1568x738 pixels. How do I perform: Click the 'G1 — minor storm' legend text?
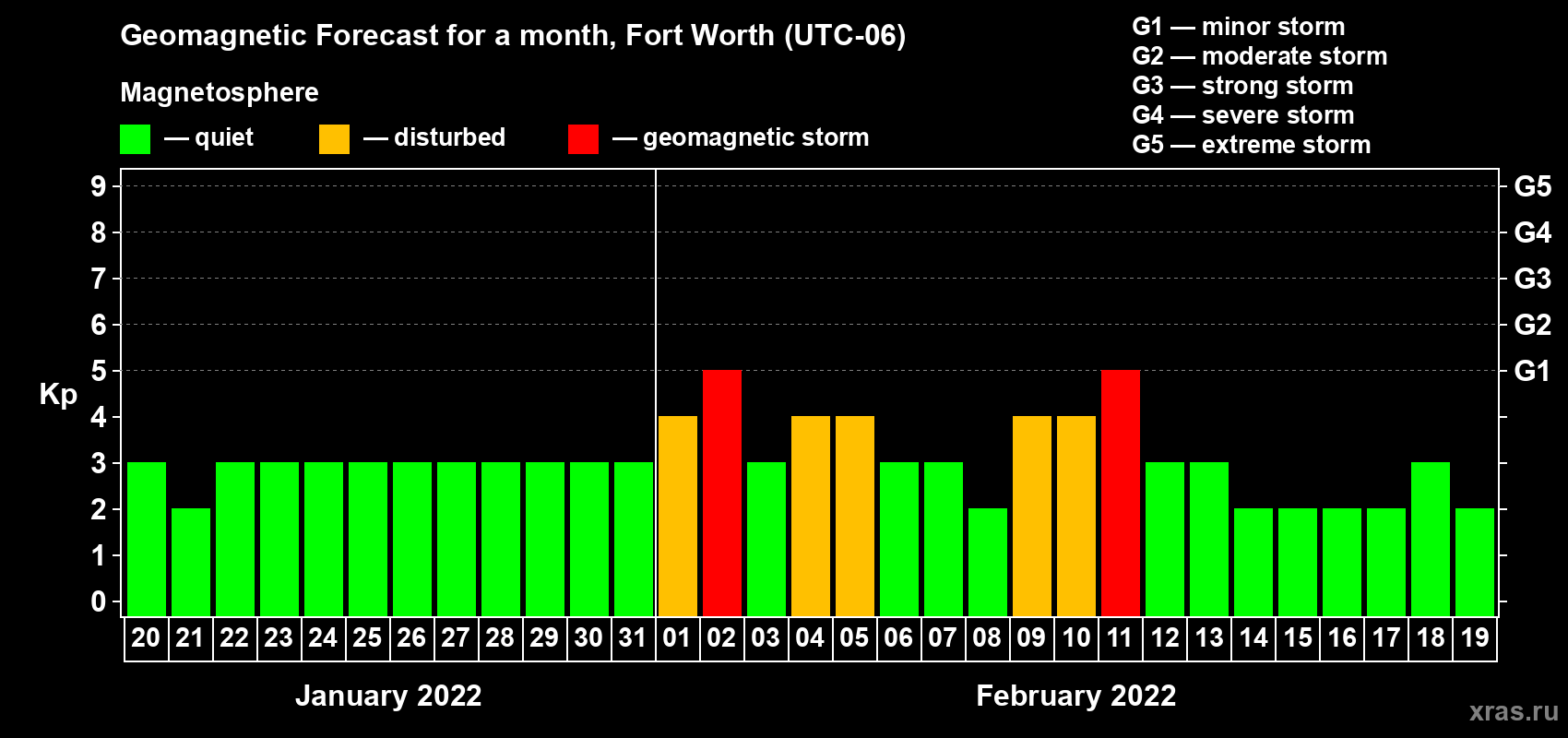pyautogui.click(x=1239, y=27)
